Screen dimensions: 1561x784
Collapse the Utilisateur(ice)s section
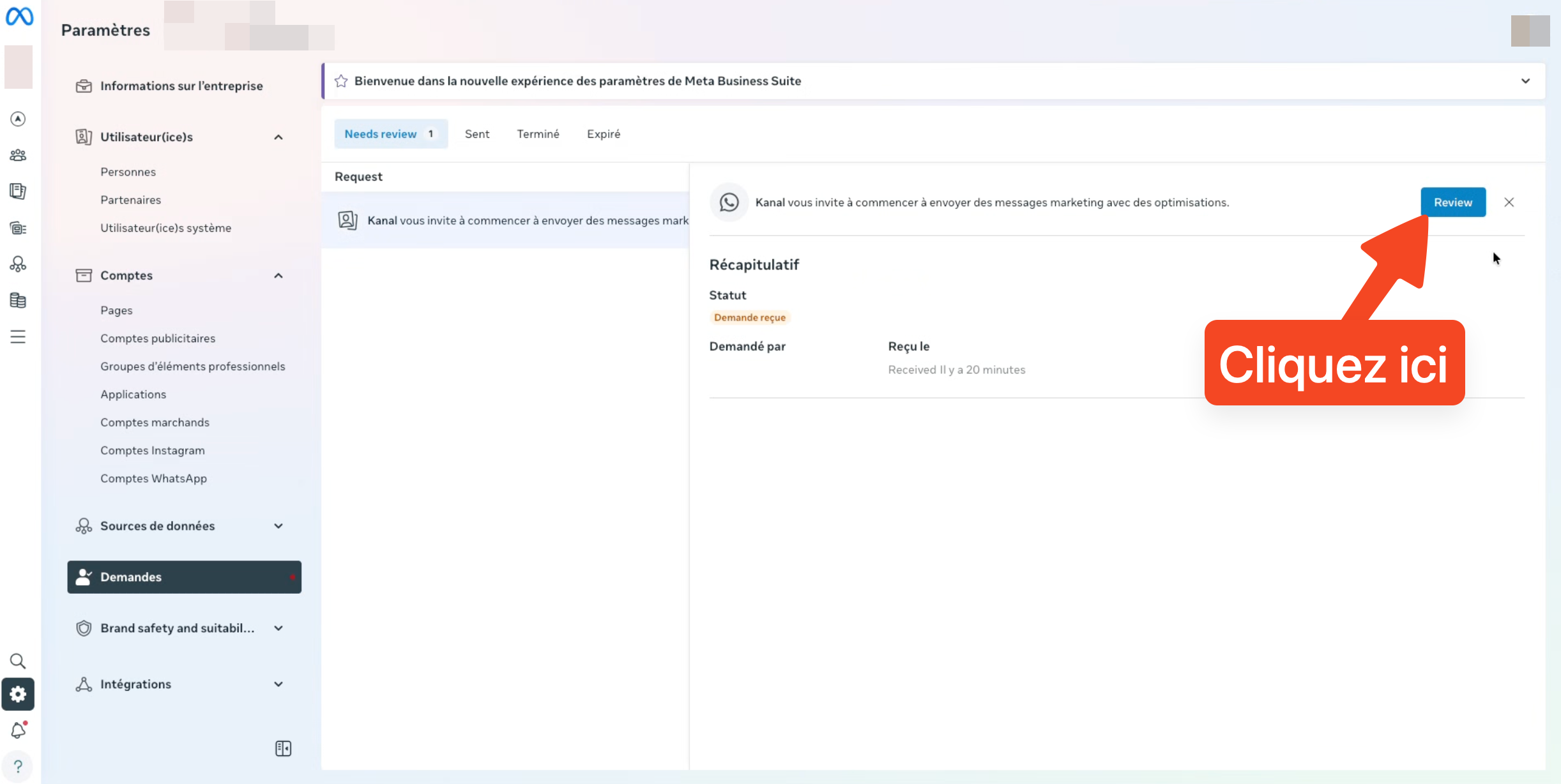[x=278, y=137]
